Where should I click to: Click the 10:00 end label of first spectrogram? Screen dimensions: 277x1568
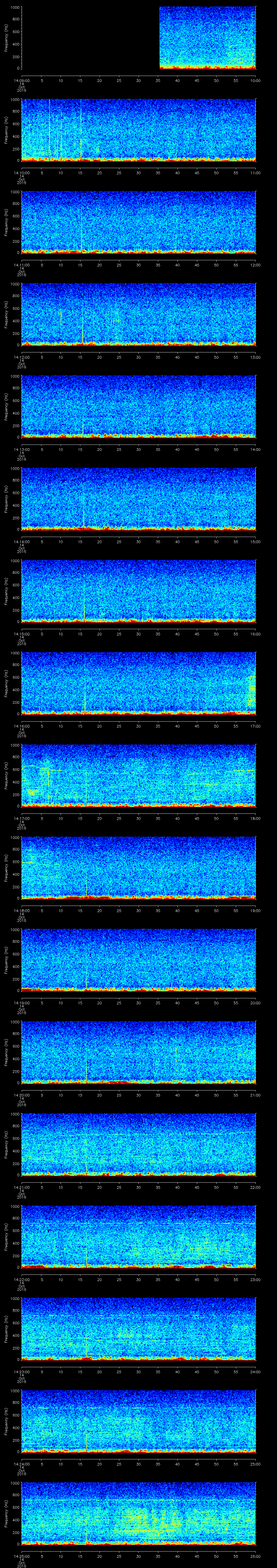(255, 80)
